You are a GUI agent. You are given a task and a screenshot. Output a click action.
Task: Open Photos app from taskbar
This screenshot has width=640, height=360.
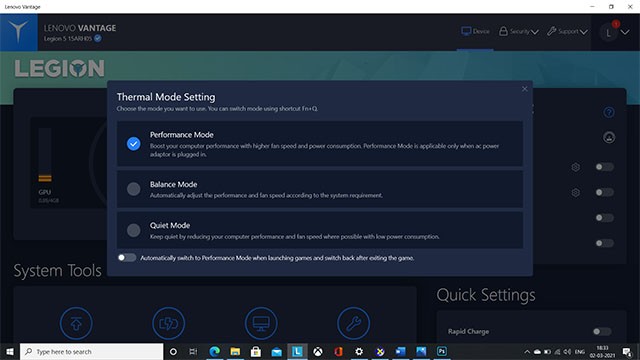[421, 351]
